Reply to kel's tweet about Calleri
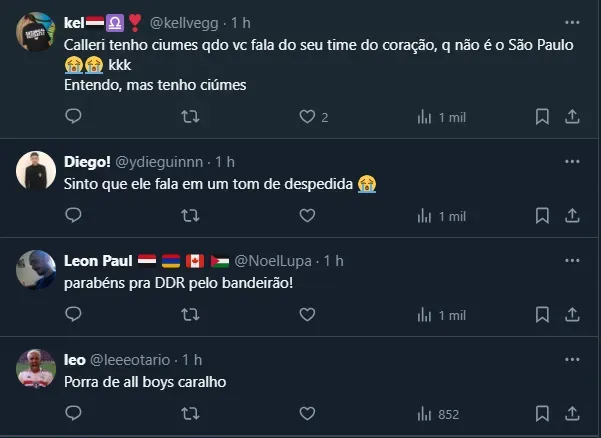Viewport: 601px width, 438px height. (x=73, y=117)
